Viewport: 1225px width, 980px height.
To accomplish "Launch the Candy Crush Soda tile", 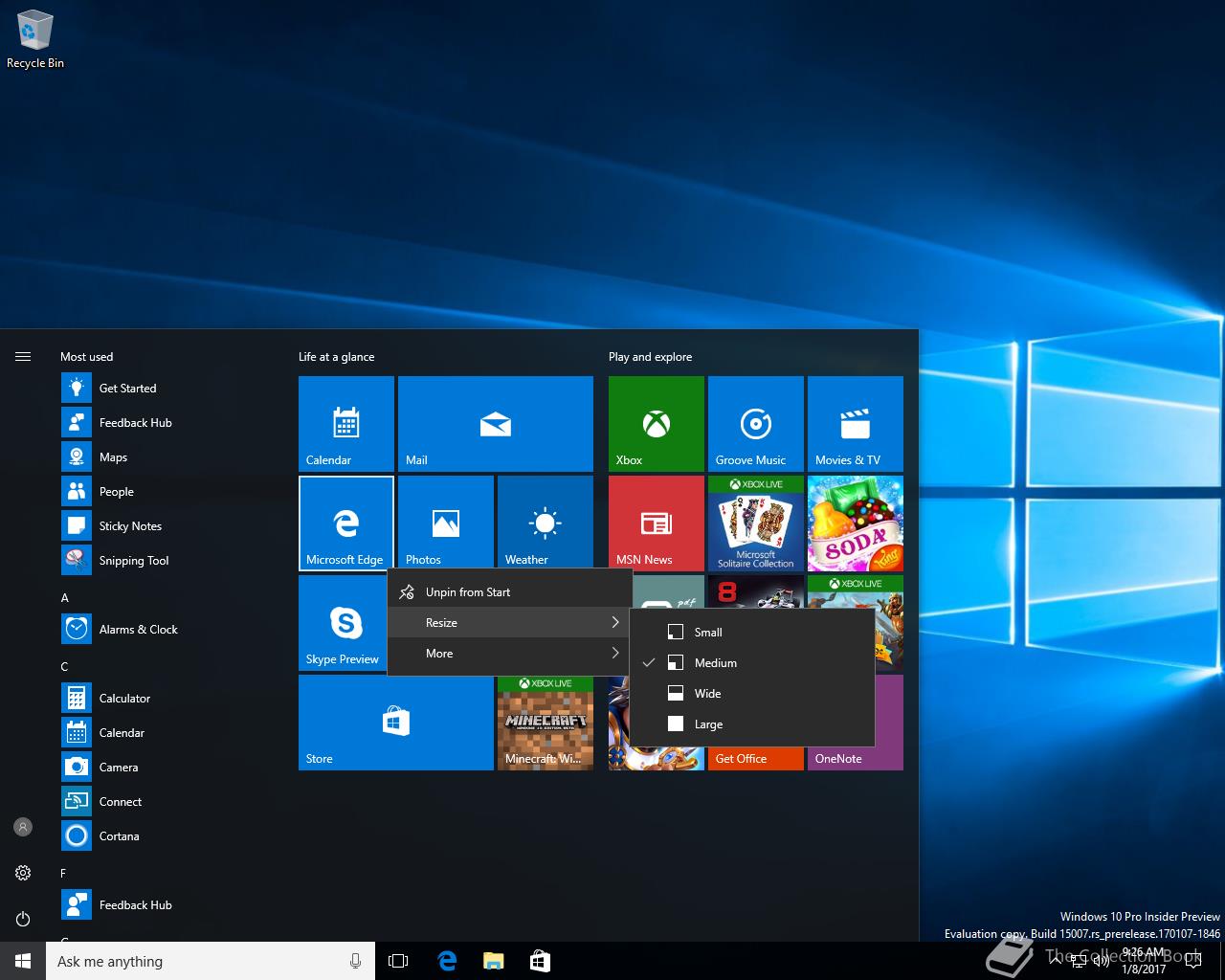I will [856, 523].
